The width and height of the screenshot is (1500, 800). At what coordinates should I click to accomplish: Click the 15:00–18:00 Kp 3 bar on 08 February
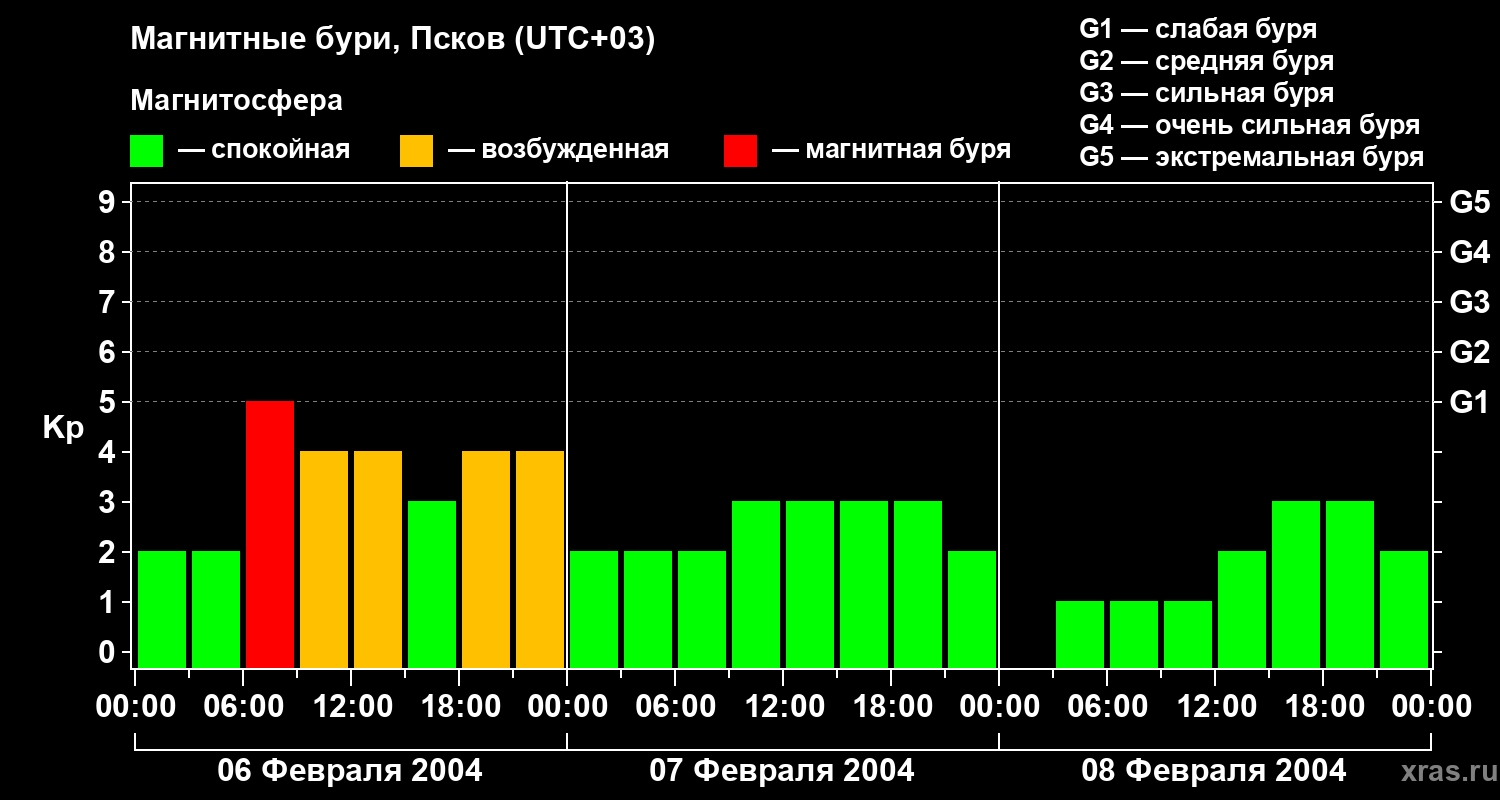click(1296, 585)
